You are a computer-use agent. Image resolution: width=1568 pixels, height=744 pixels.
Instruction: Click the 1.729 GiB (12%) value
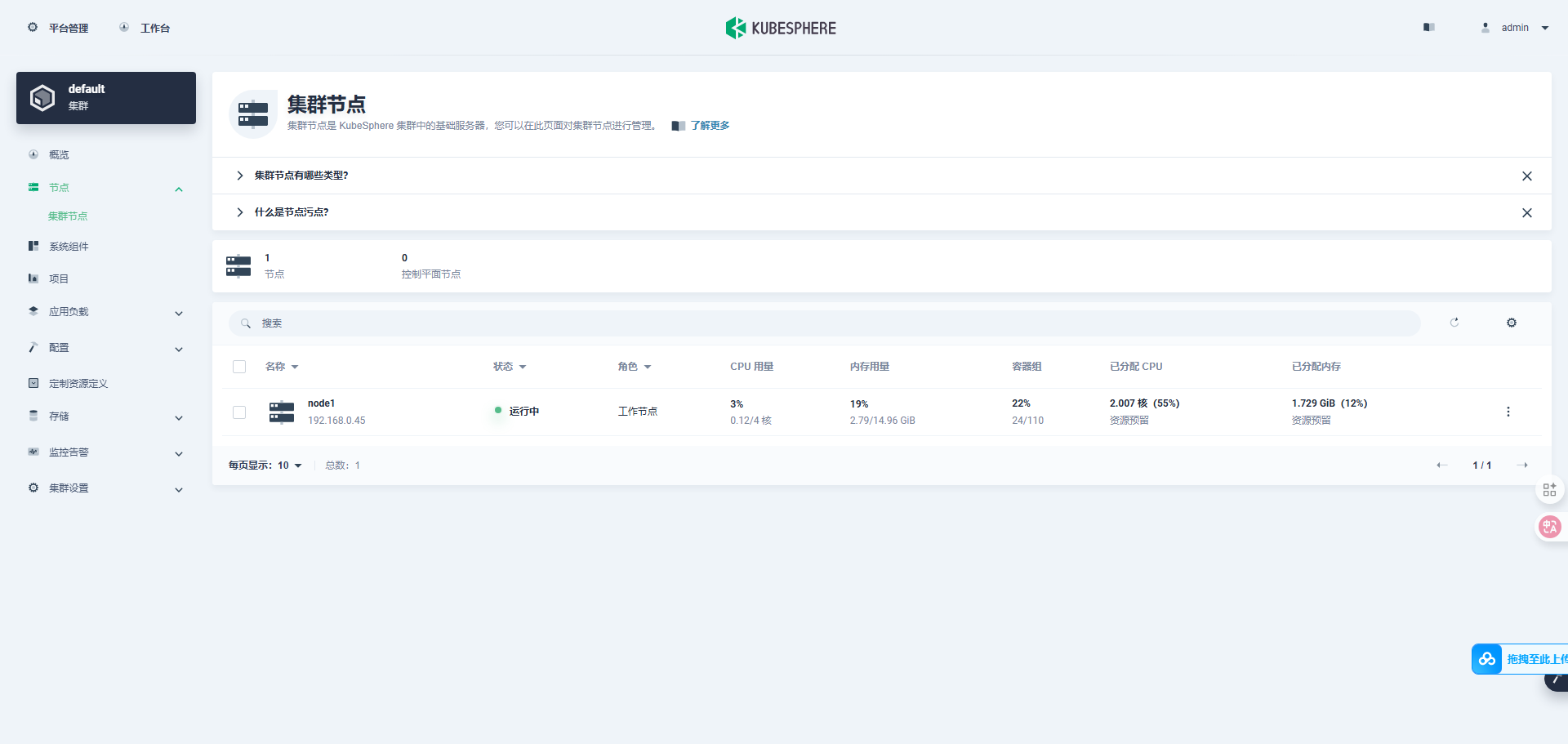(x=1330, y=403)
